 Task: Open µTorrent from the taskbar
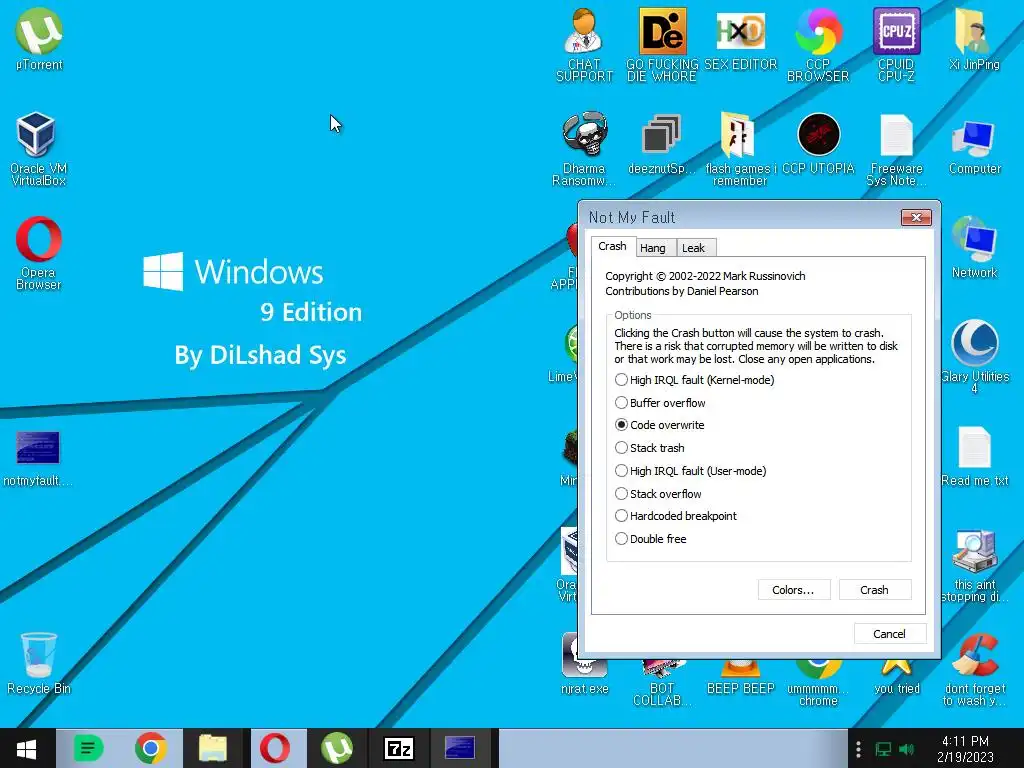337,748
